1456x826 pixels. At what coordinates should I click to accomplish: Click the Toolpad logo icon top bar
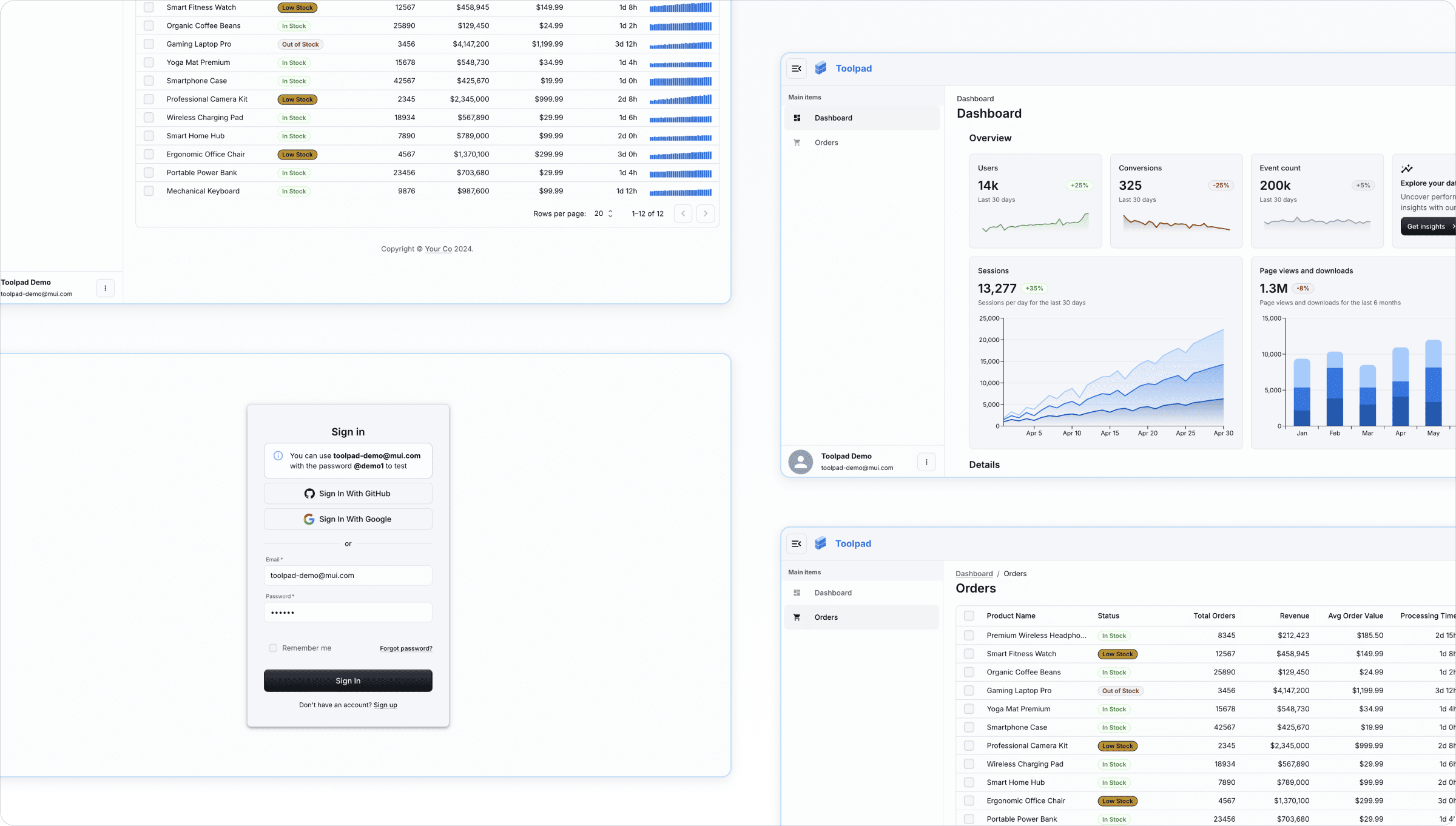click(821, 68)
